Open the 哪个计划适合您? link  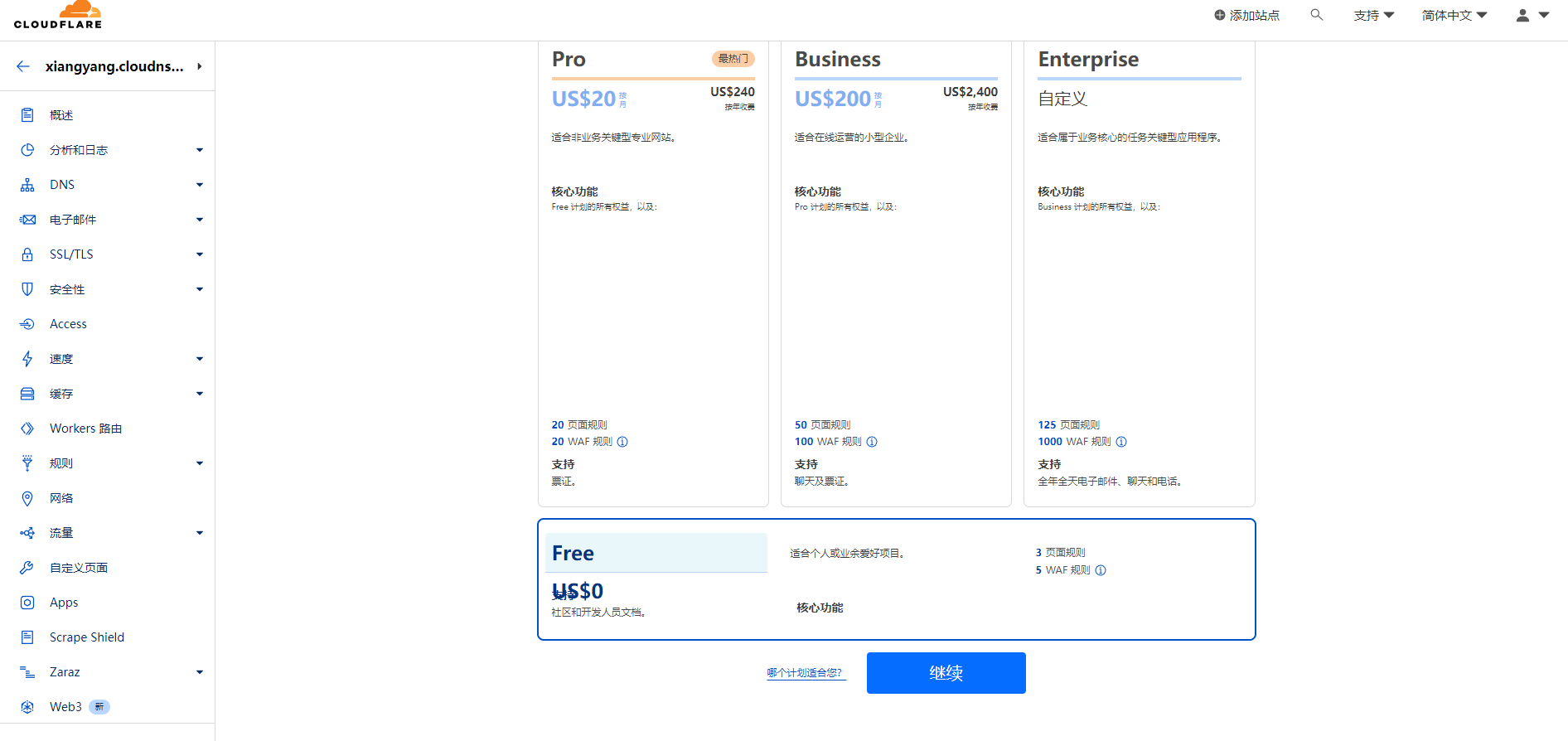[805, 673]
